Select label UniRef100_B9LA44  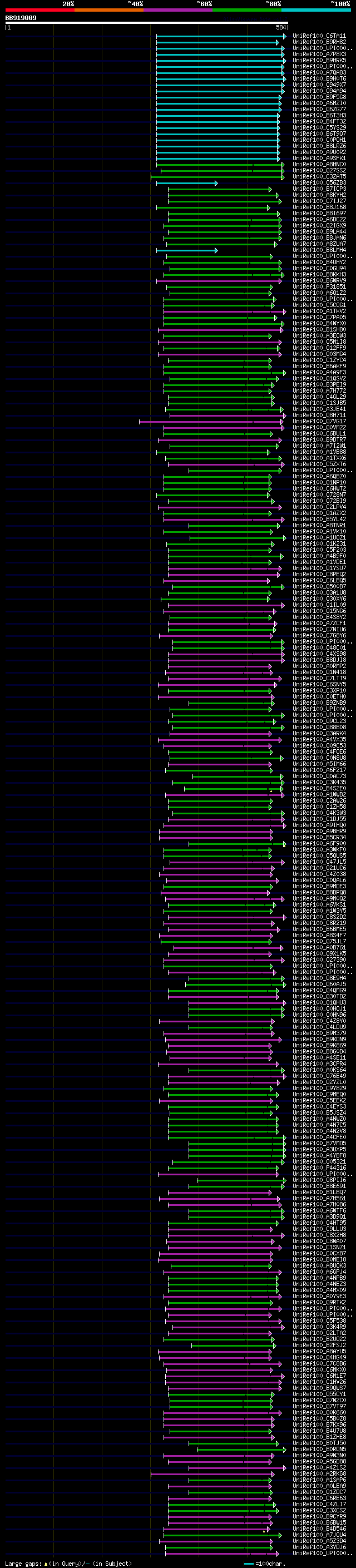pos(319,231)
